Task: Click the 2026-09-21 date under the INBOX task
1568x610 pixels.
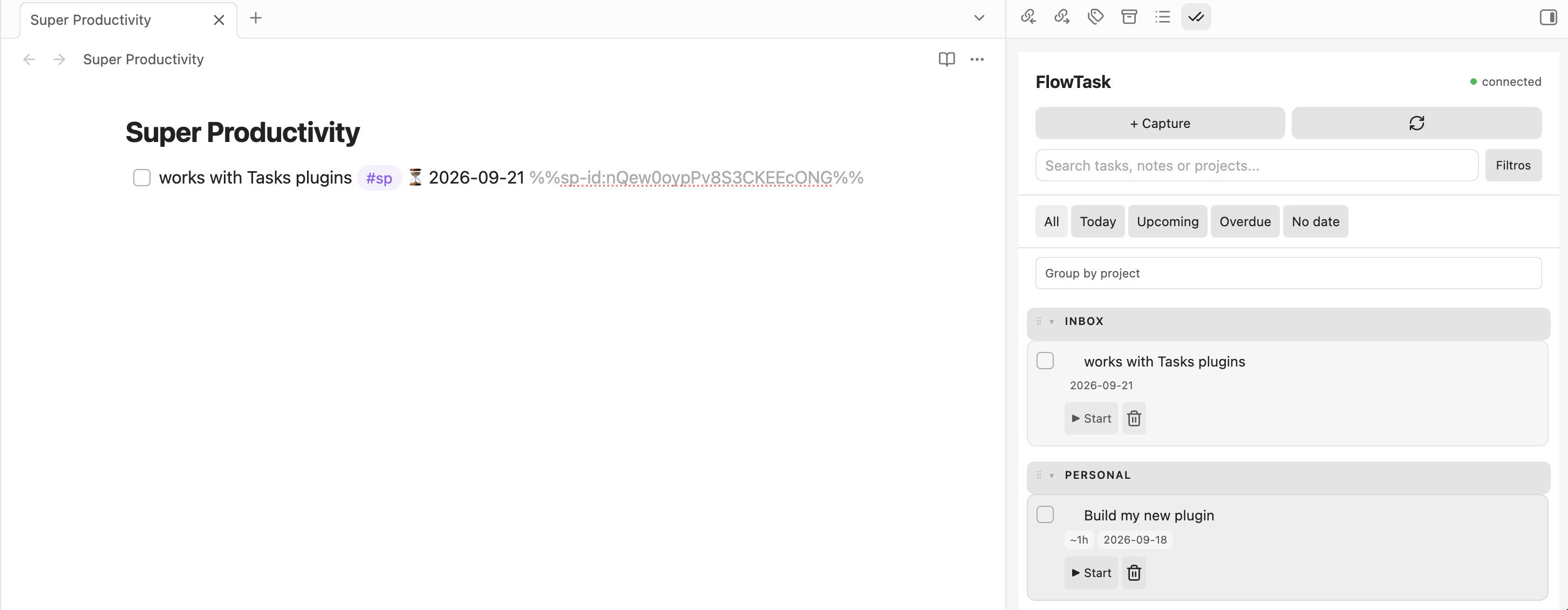Action: pyautogui.click(x=1101, y=385)
